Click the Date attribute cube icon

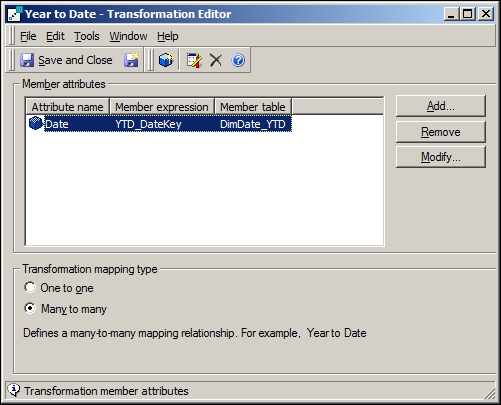pyautogui.click(x=36, y=123)
